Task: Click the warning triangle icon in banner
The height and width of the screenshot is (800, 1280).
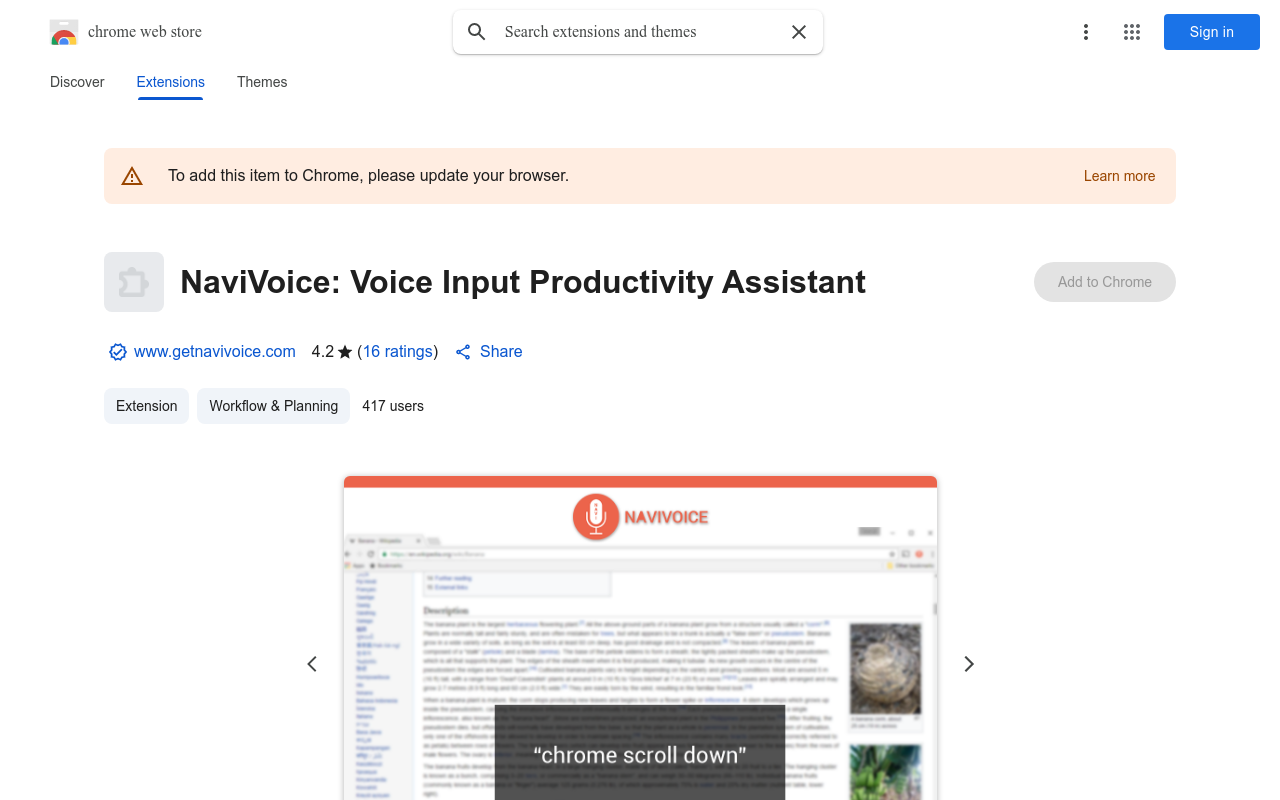Action: (x=132, y=176)
